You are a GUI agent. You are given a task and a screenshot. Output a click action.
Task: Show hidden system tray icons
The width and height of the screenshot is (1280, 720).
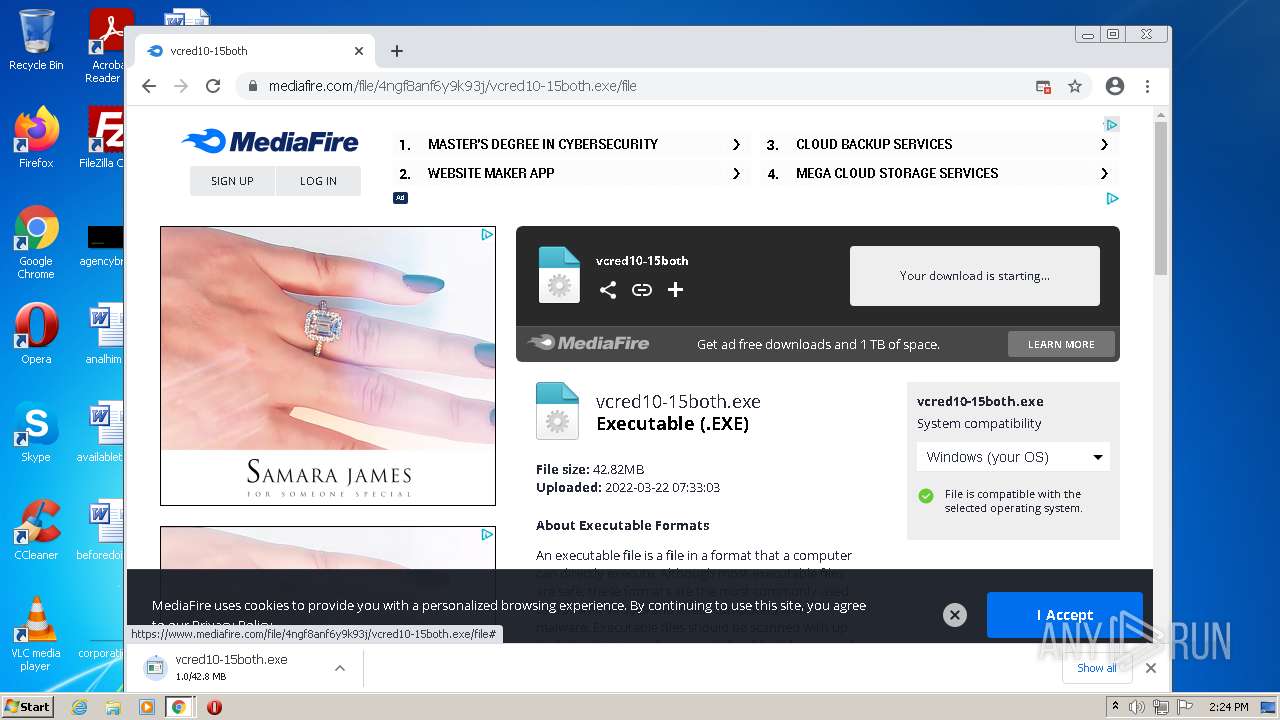click(1115, 707)
